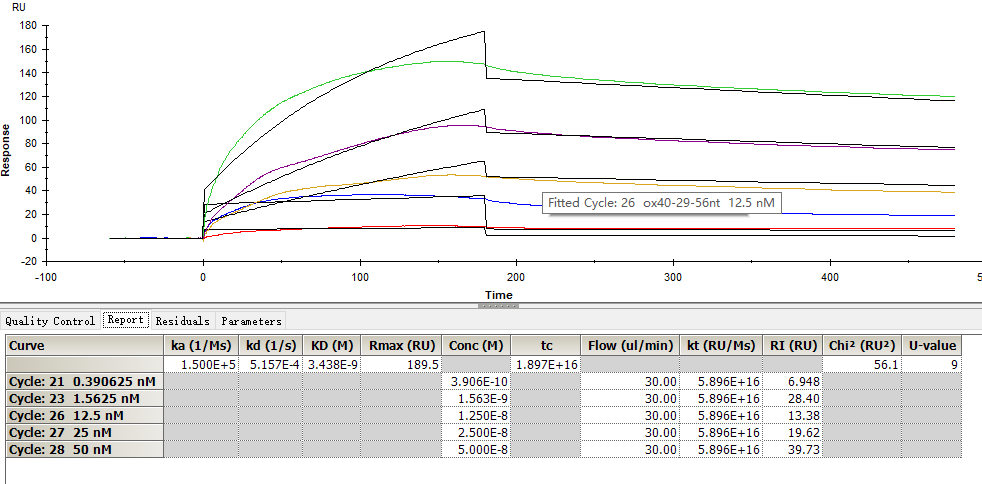Select the ka value 1.500E+5 cell
Screen dimensions: 982x484
pos(201,365)
